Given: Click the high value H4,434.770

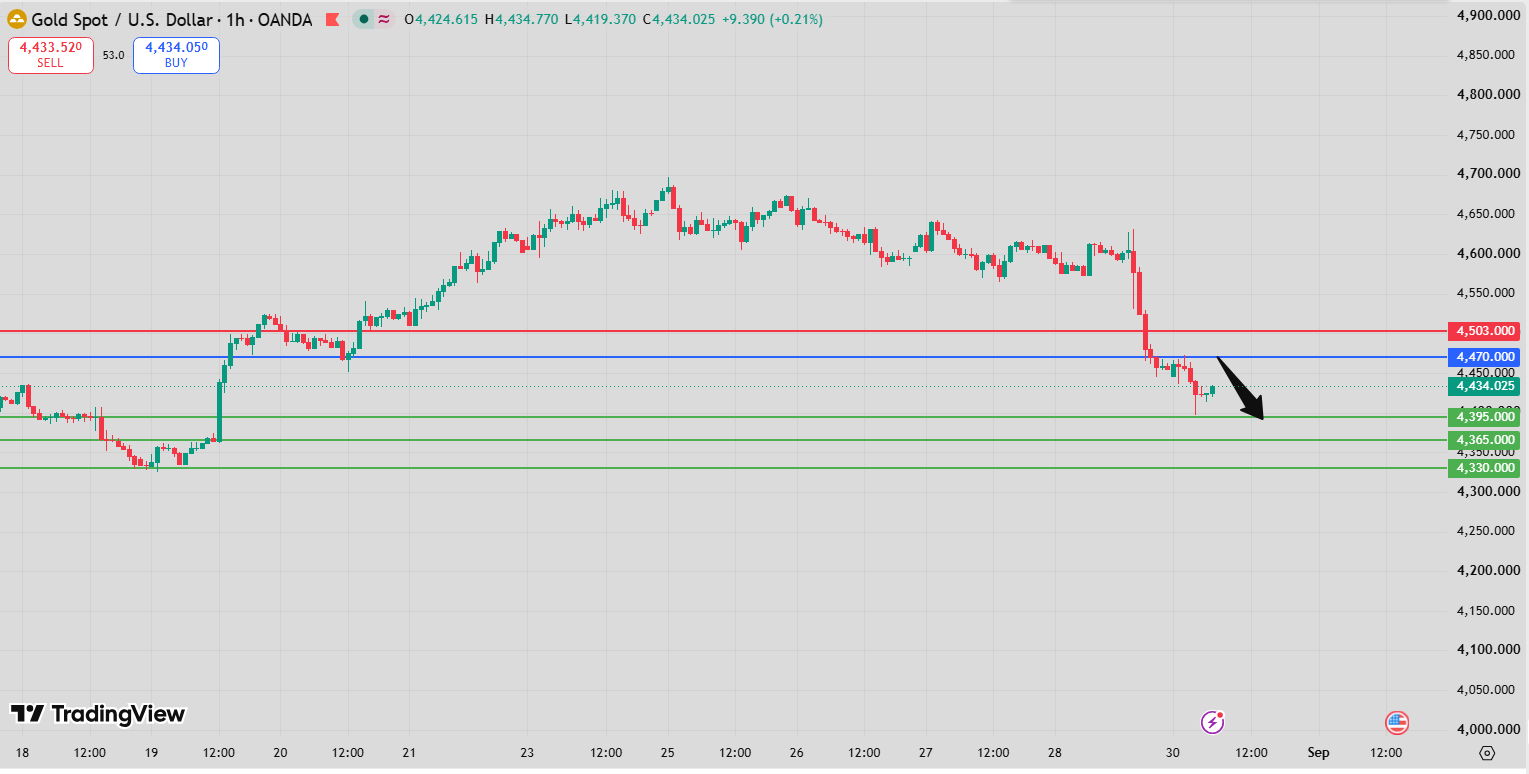Looking at the screenshot, I should (522, 20).
